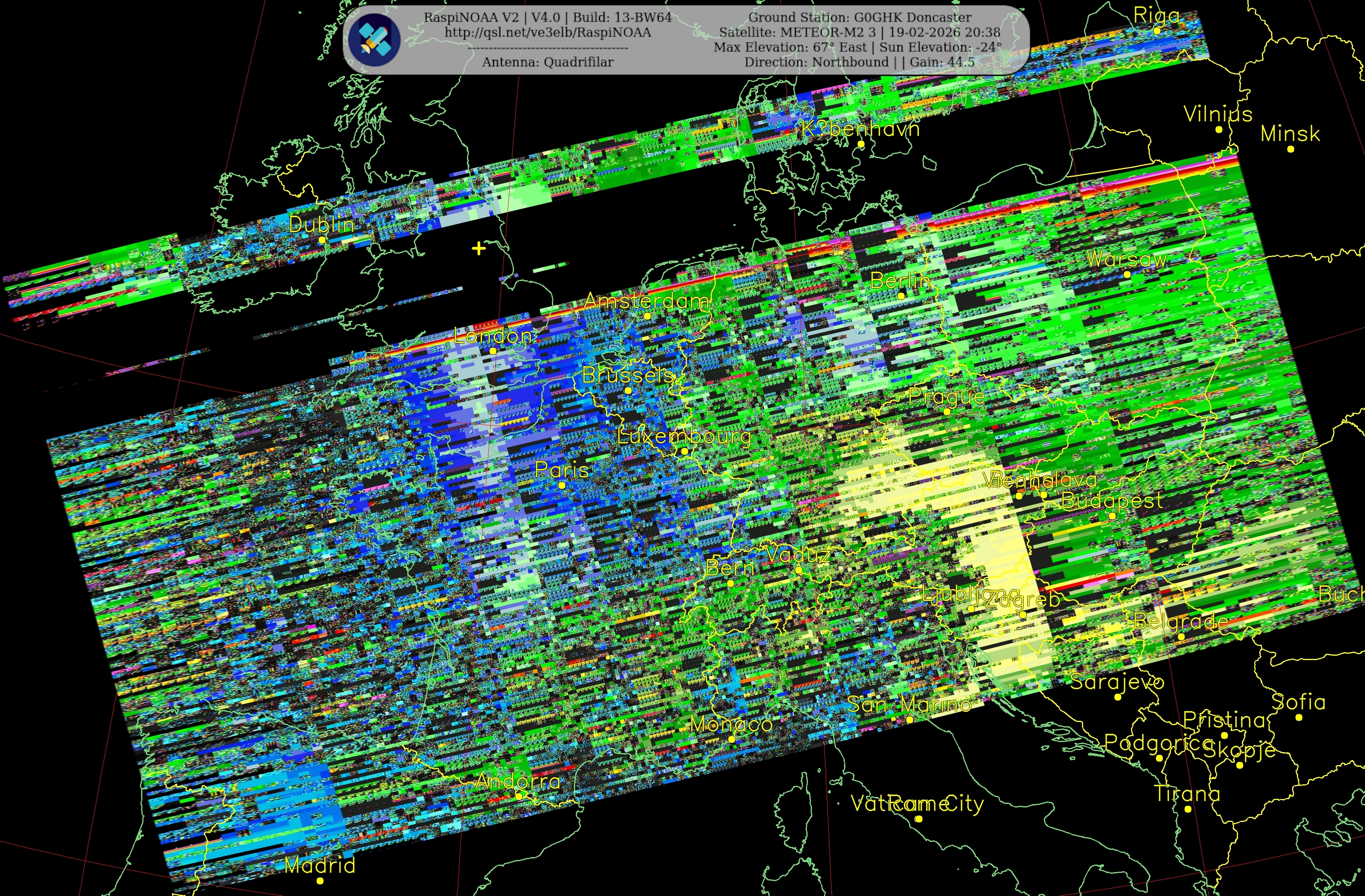Click the Warsaw city label
Image resolution: width=1365 pixels, height=896 pixels.
coord(1126,259)
